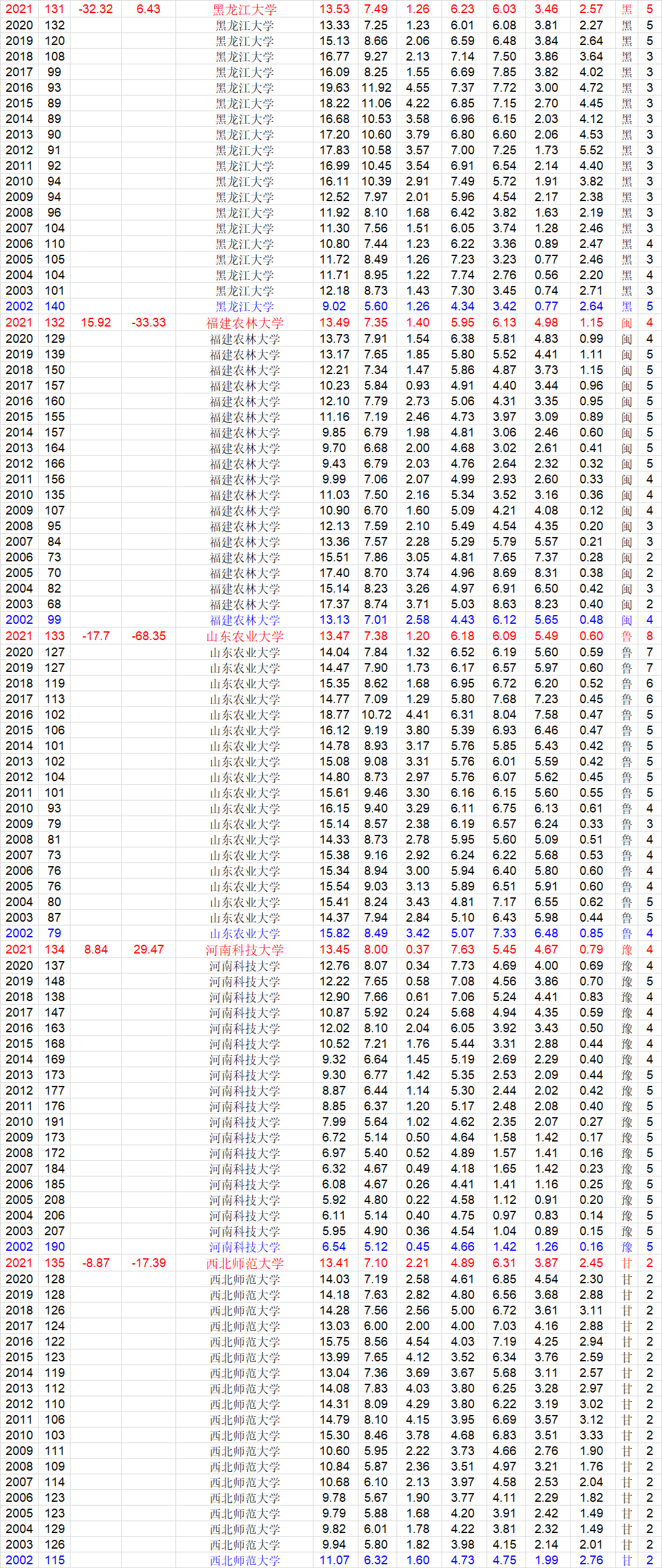Select the red 黑龙江大学 cell in 2021 row
662x1568 pixels.
point(244,9)
